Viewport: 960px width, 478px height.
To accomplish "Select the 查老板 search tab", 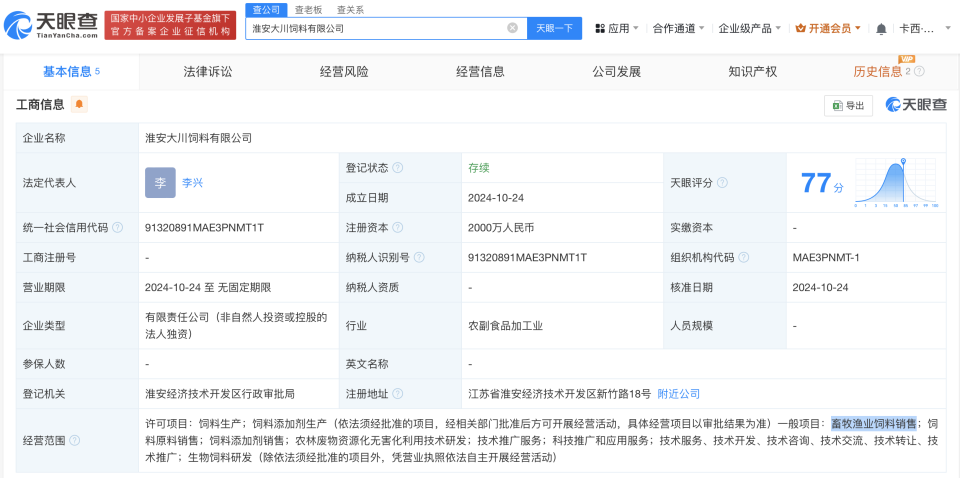I will pyautogui.click(x=308, y=9).
